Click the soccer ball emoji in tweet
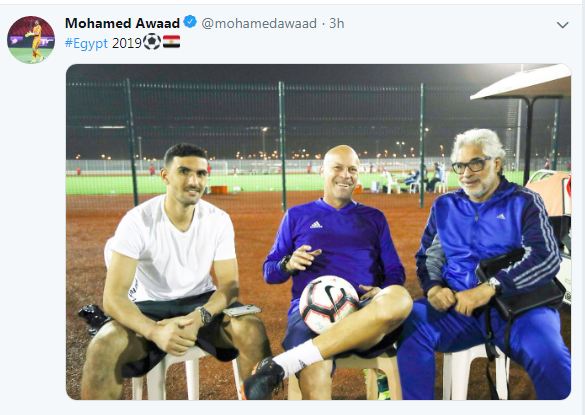This screenshot has height=415, width=585. (152, 41)
